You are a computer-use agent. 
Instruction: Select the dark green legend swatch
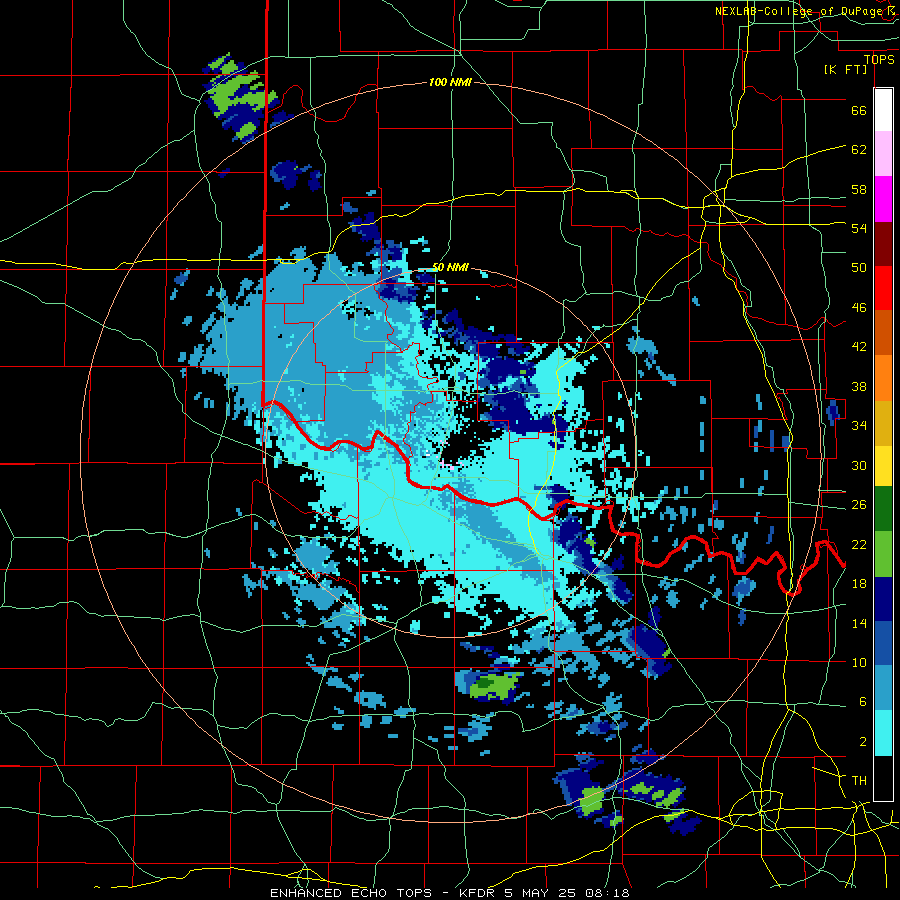tap(883, 509)
